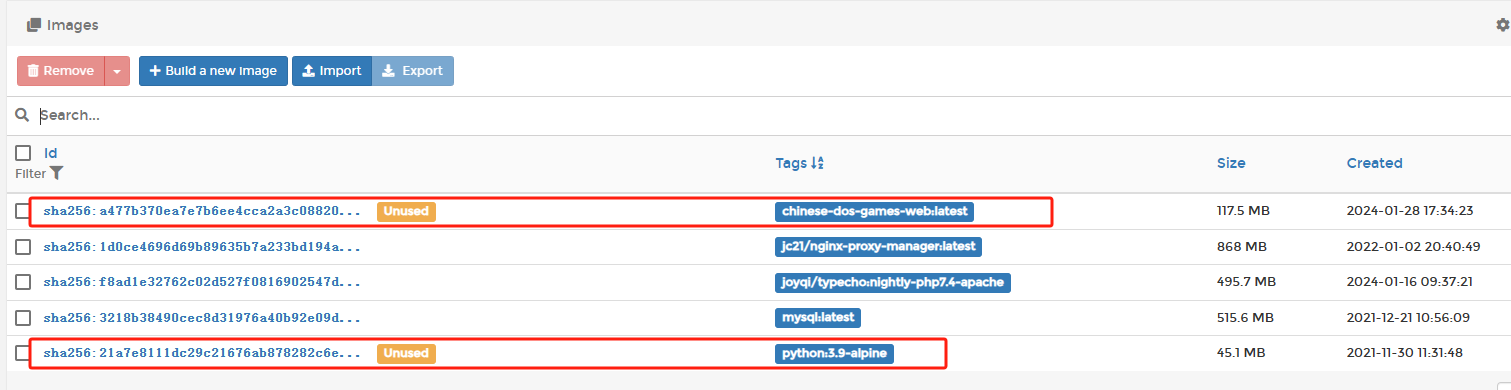Expand the Remove button dropdown arrow
Viewport: 1511px width, 390px height.
(x=117, y=71)
